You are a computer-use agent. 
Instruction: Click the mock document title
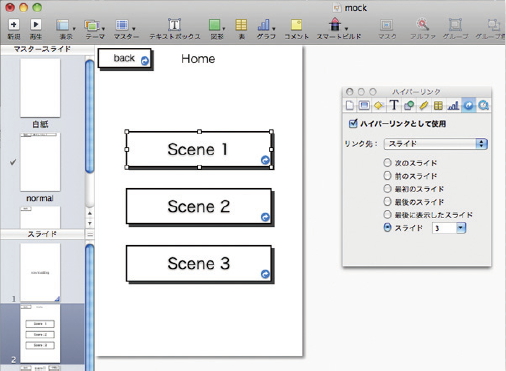(356, 8)
